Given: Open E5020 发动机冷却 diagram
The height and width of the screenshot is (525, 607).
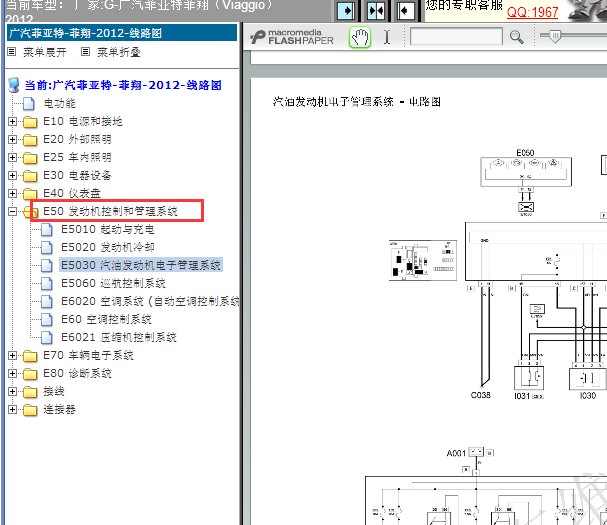Looking at the screenshot, I should pos(108,247).
